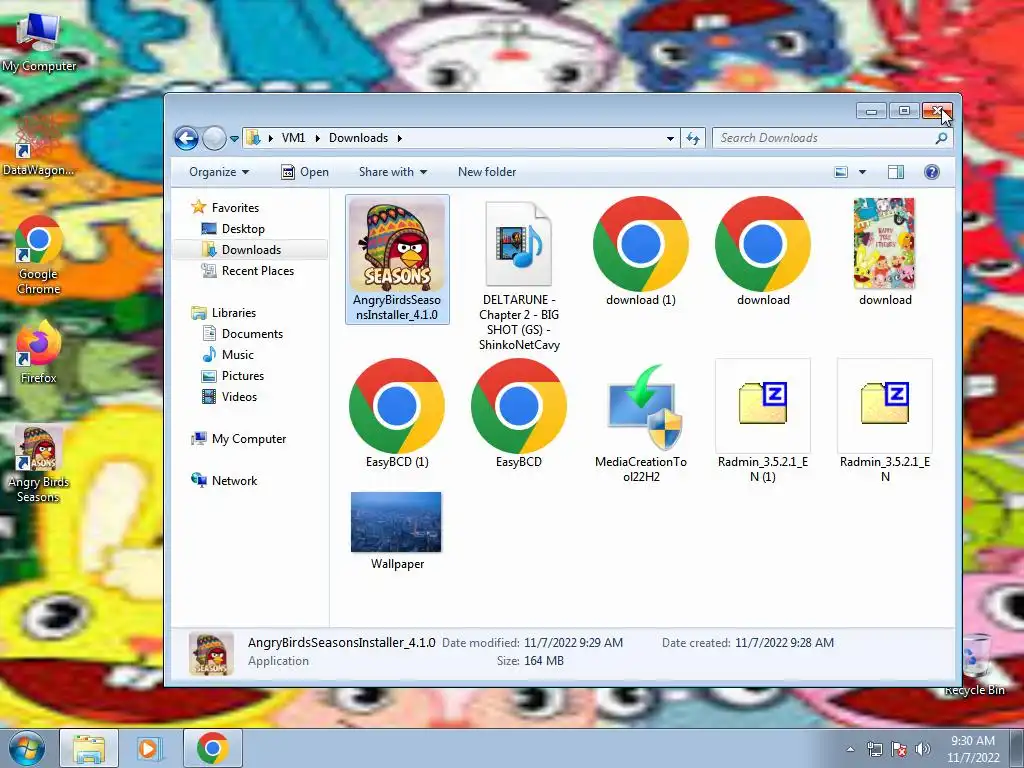
Task: Open the DataWagon desktop shortcut
Action: 39,145
